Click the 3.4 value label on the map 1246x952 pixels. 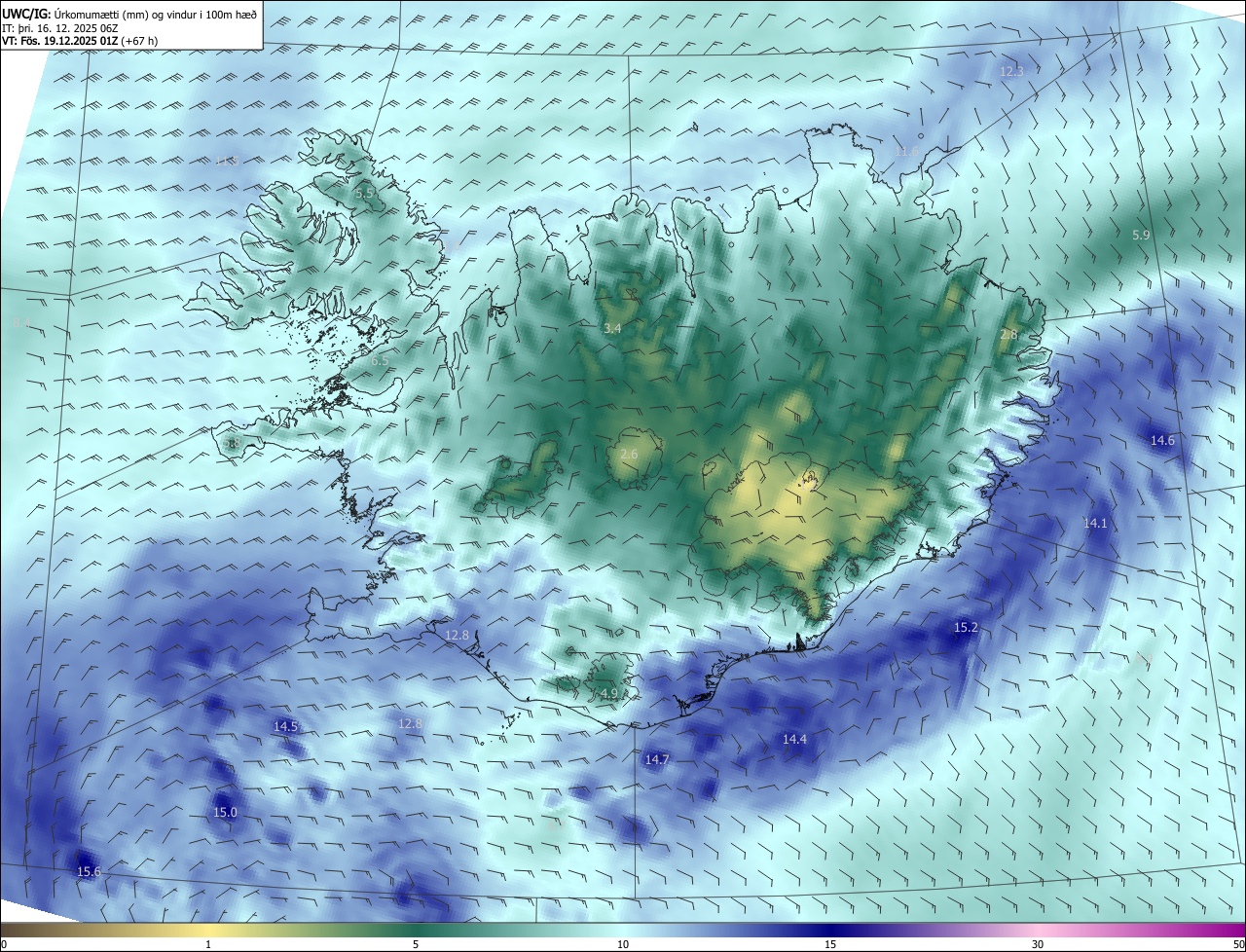(x=612, y=329)
